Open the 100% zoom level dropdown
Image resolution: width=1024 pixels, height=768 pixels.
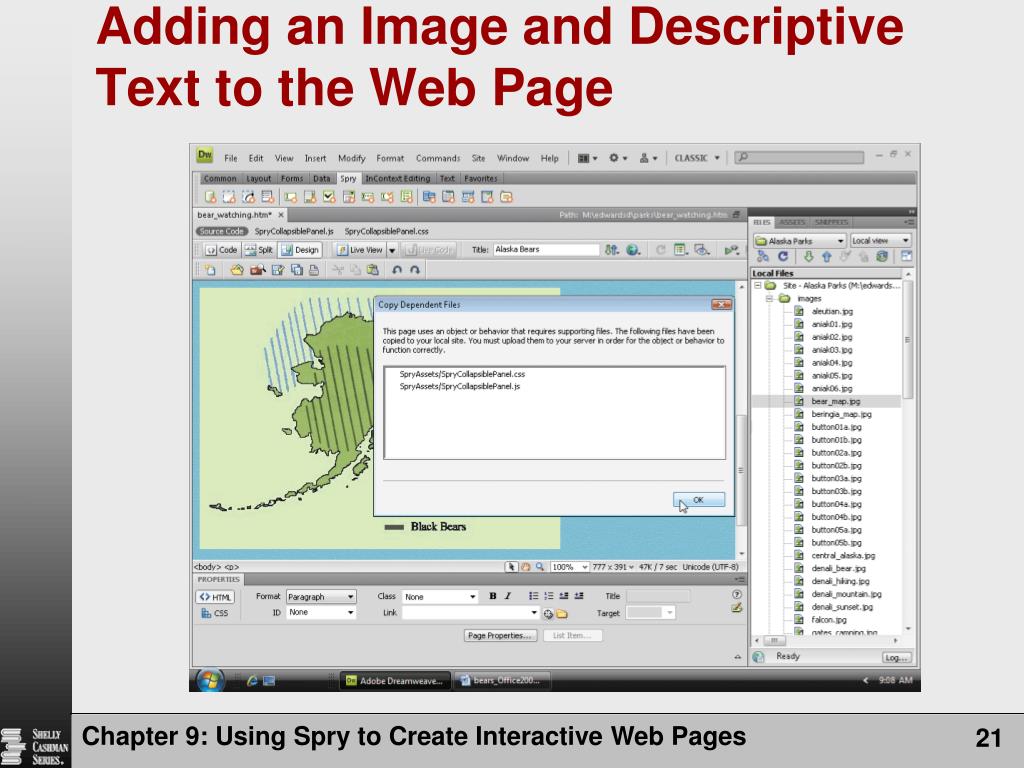click(x=569, y=567)
